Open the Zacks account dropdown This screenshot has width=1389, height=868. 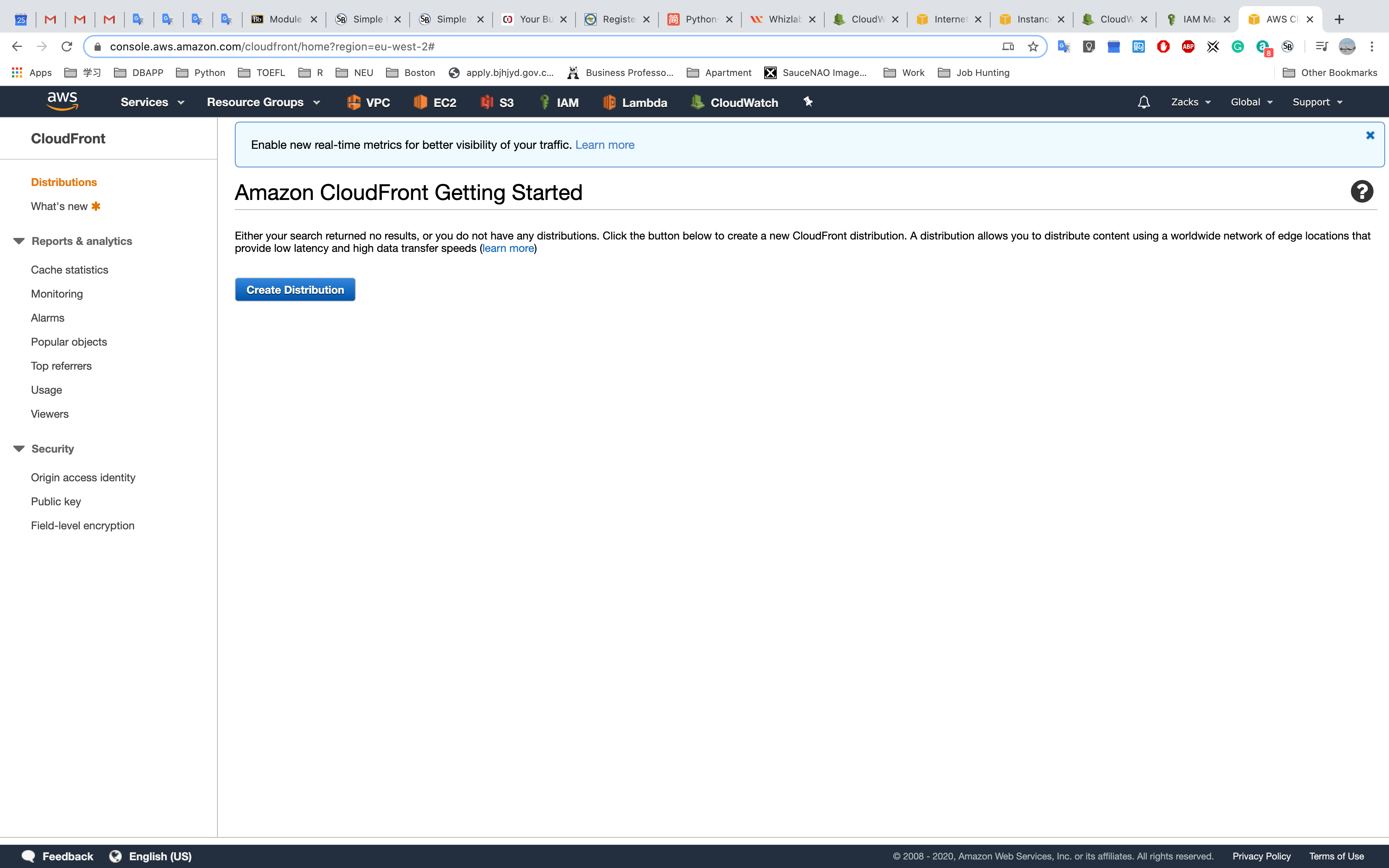click(x=1191, y=102)
